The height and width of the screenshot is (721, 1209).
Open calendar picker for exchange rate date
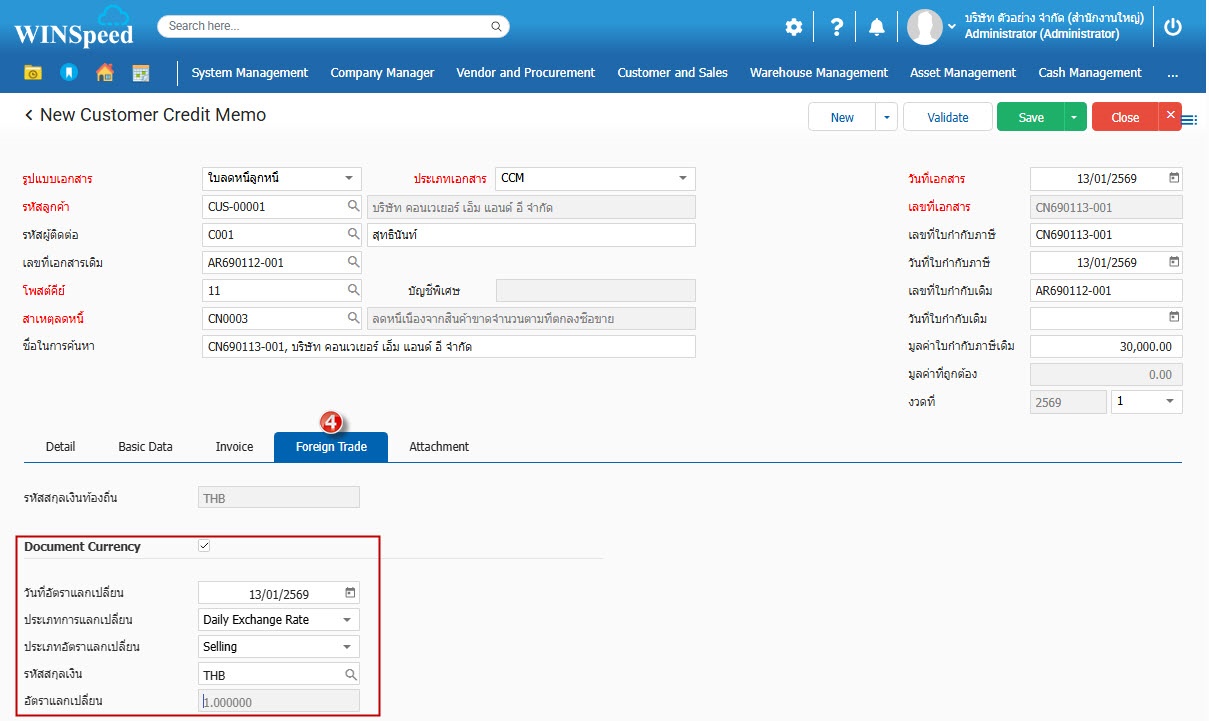click(350, 593)
